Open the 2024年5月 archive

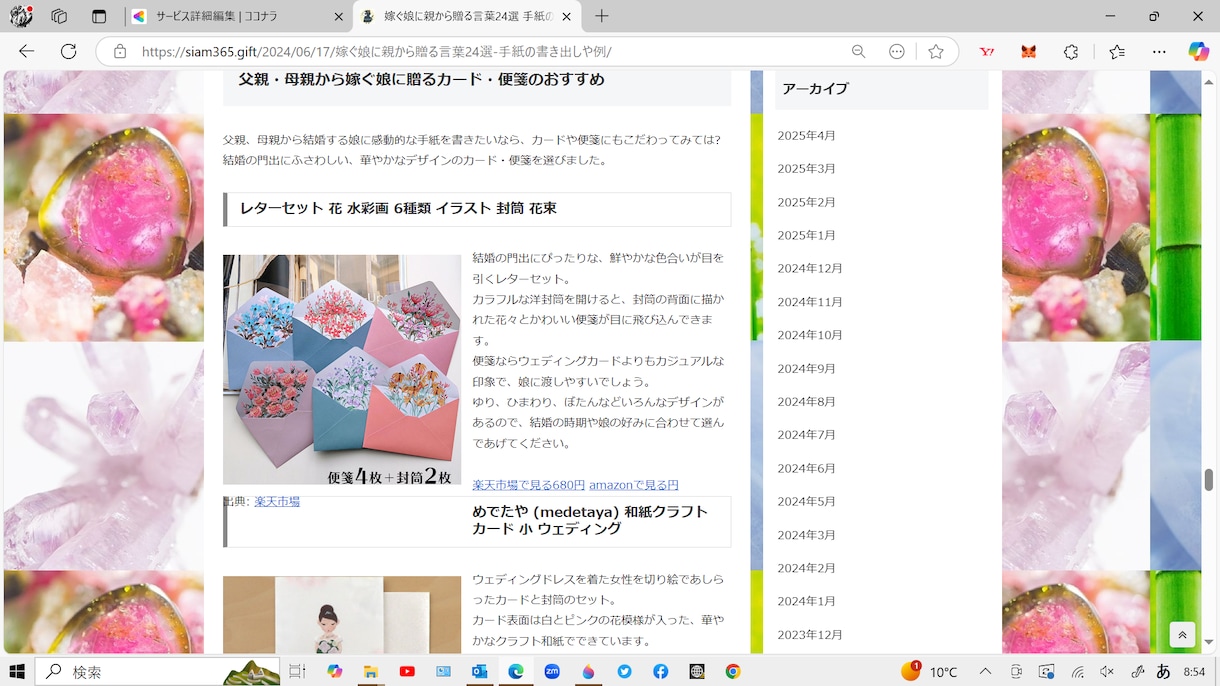coord(806,501)
